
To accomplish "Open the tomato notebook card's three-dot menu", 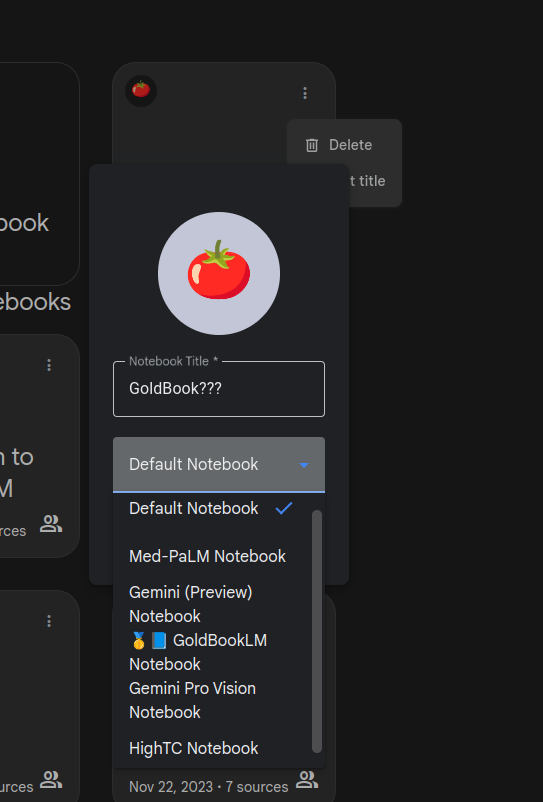I will [305, 93].
